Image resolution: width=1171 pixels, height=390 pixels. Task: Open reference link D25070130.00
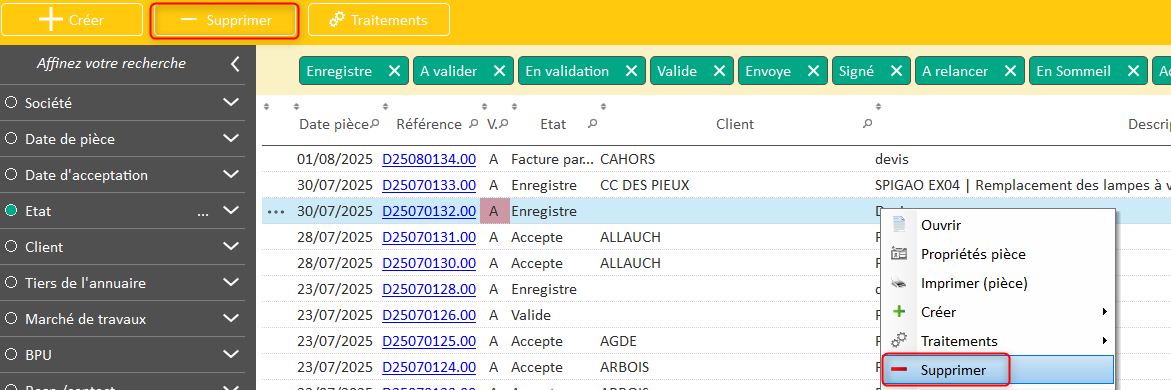pyautogui.click(x=429, y=263)
